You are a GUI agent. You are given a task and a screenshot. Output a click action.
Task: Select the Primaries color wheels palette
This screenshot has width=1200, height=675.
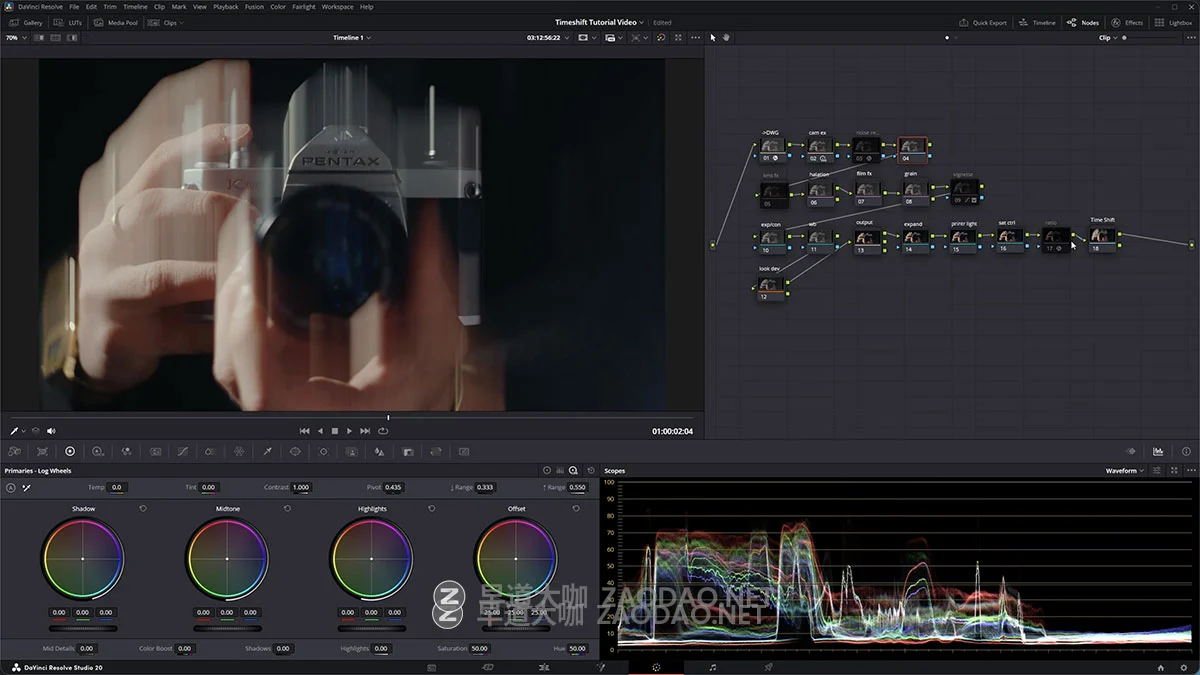click(x=70, y=451)
